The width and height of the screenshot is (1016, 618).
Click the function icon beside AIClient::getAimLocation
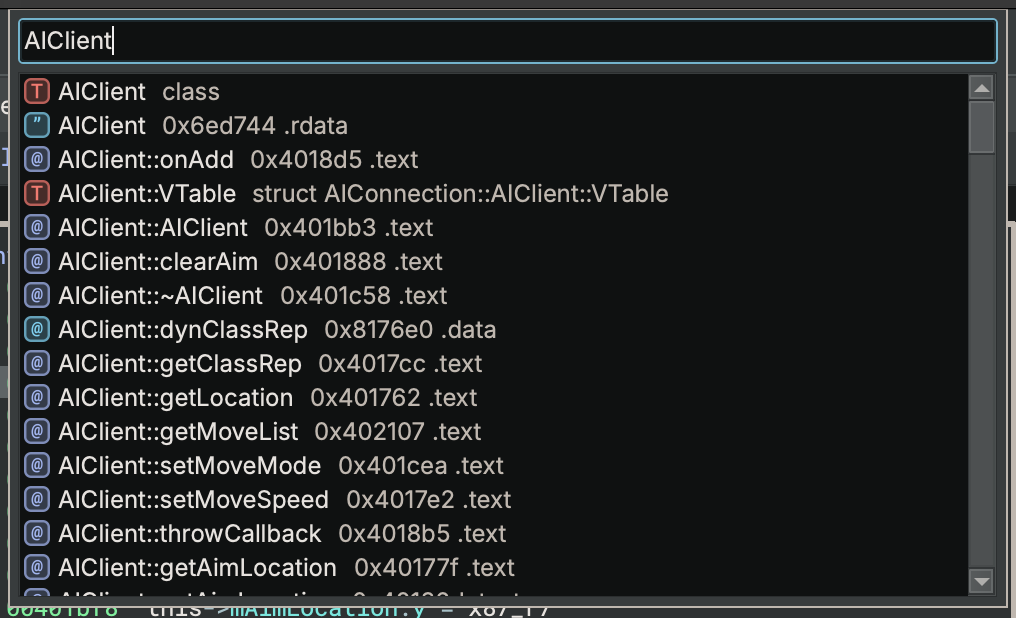point(37,568)
